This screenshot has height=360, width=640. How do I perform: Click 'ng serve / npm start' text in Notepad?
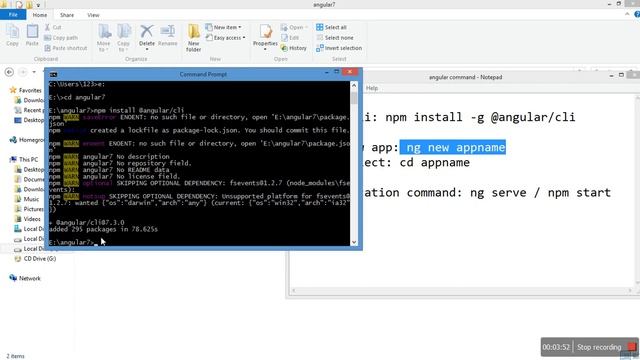[x=540, y=193]
